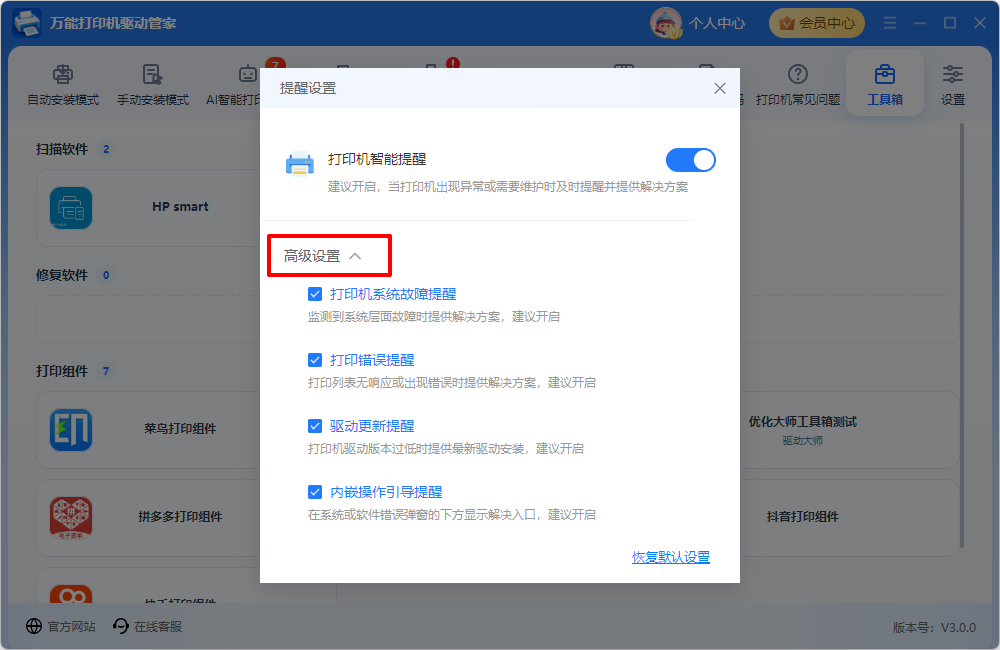1000x650 pixels.
Task: Click the 打印组件 count badge 7
Action: click(106, 371)
